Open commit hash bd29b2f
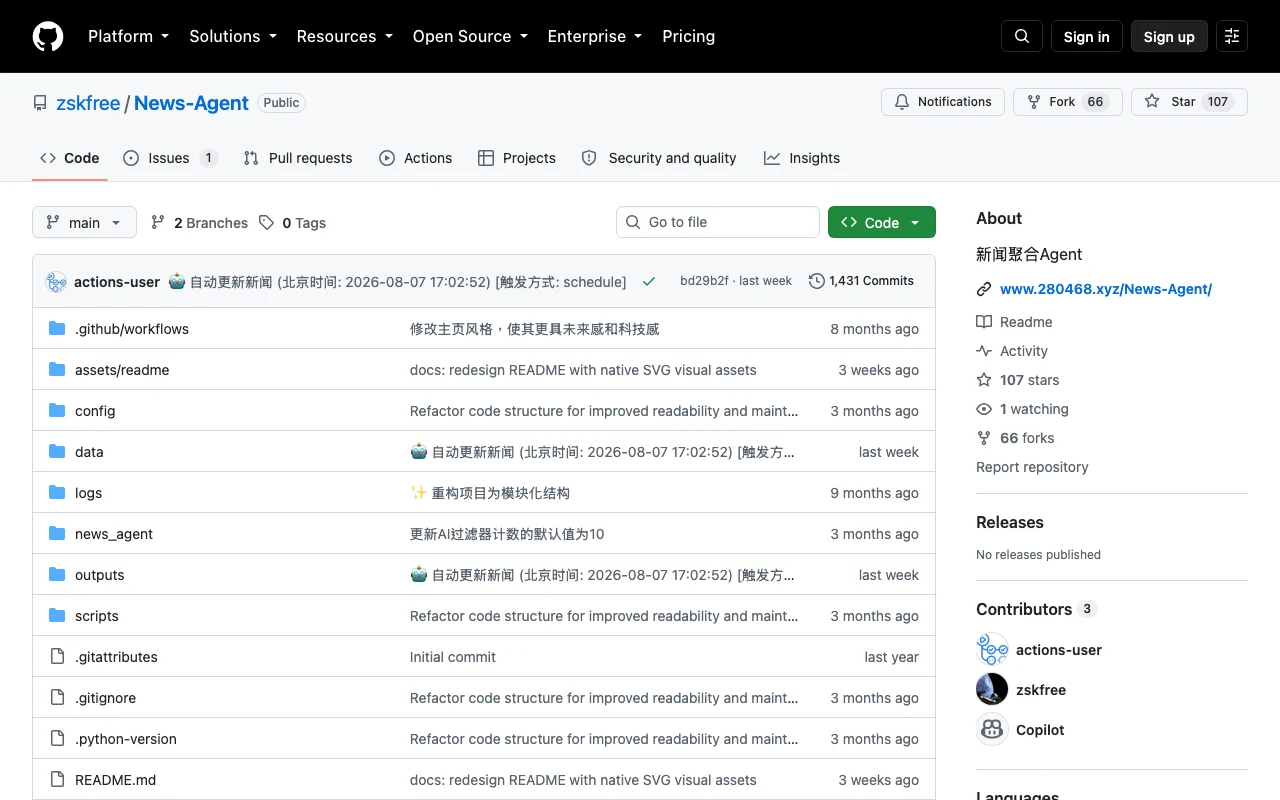1280x800 pixels. pos(704,281)
